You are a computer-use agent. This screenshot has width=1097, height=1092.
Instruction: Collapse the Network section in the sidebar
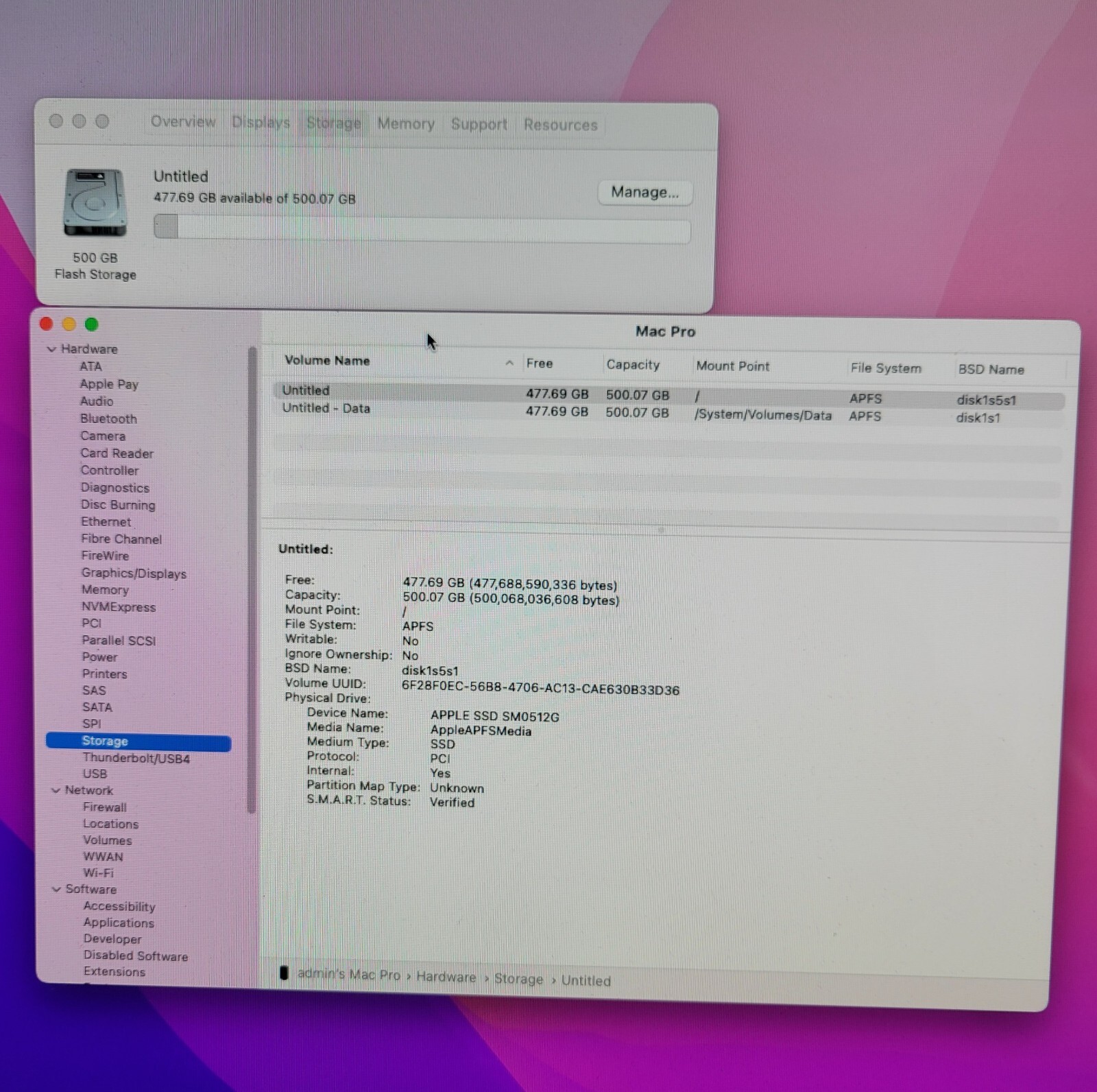[x=56, y=790]
